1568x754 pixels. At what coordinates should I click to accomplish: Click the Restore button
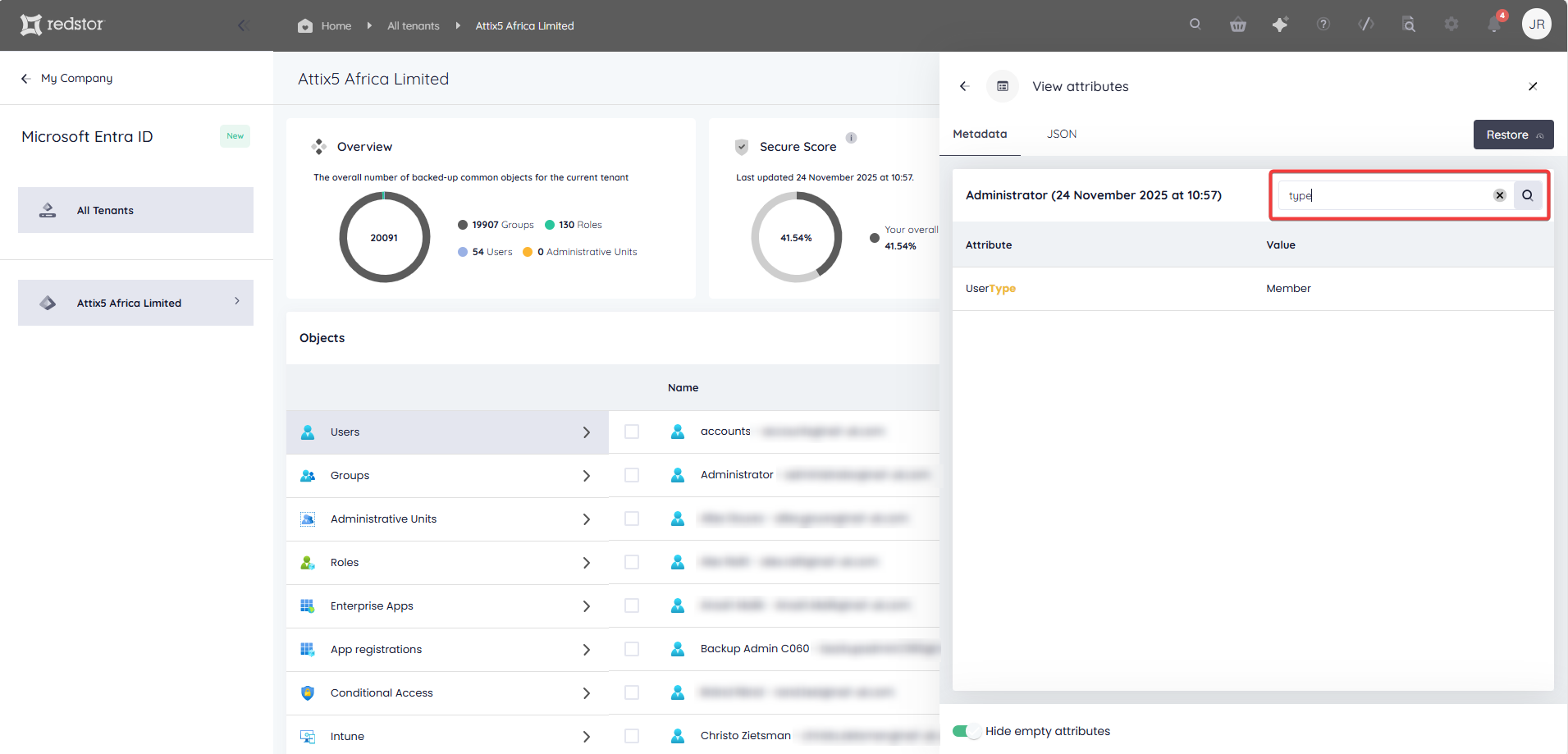click(1513, 135)
